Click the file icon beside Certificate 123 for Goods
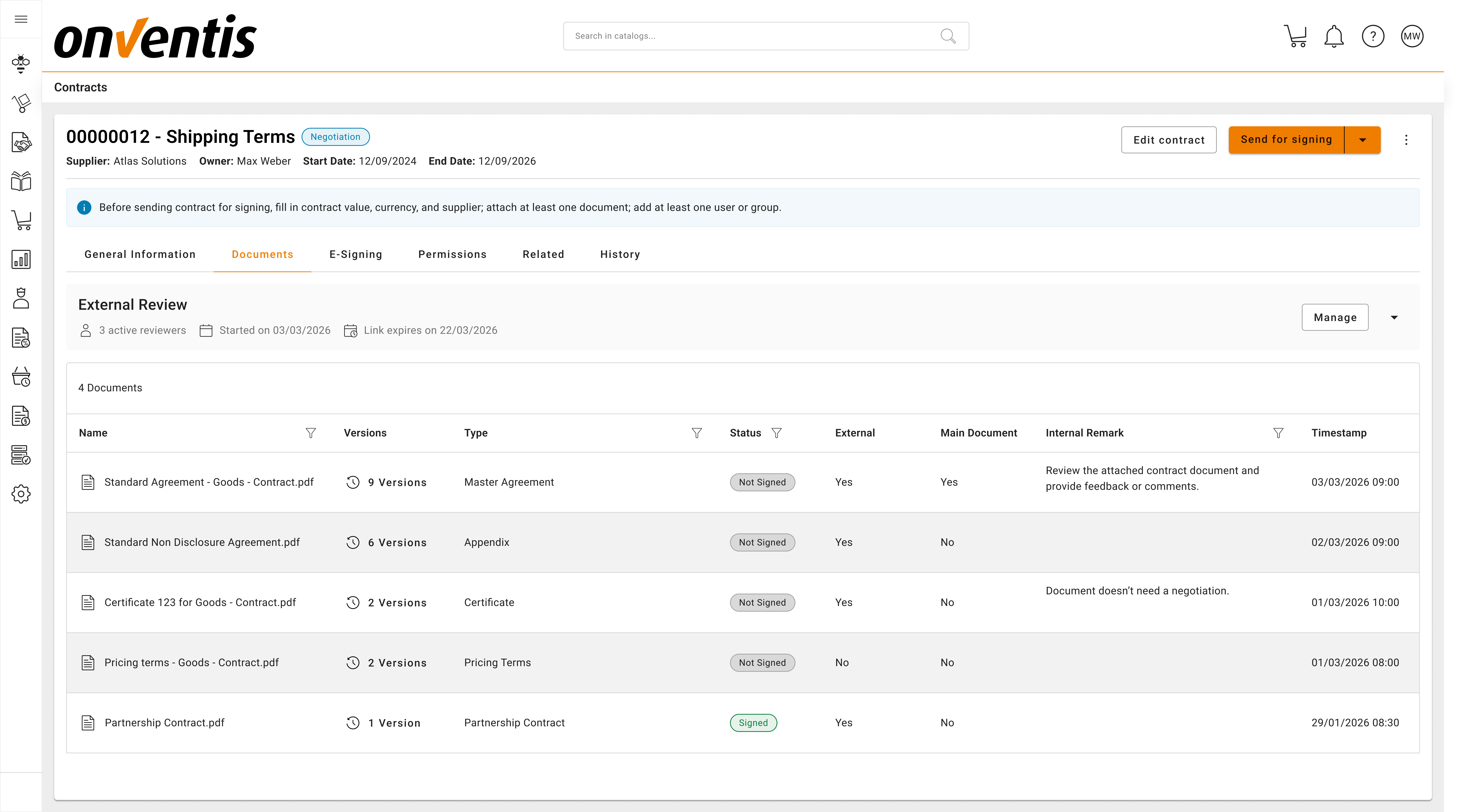The image size is (1462, 812). [88, 603]
